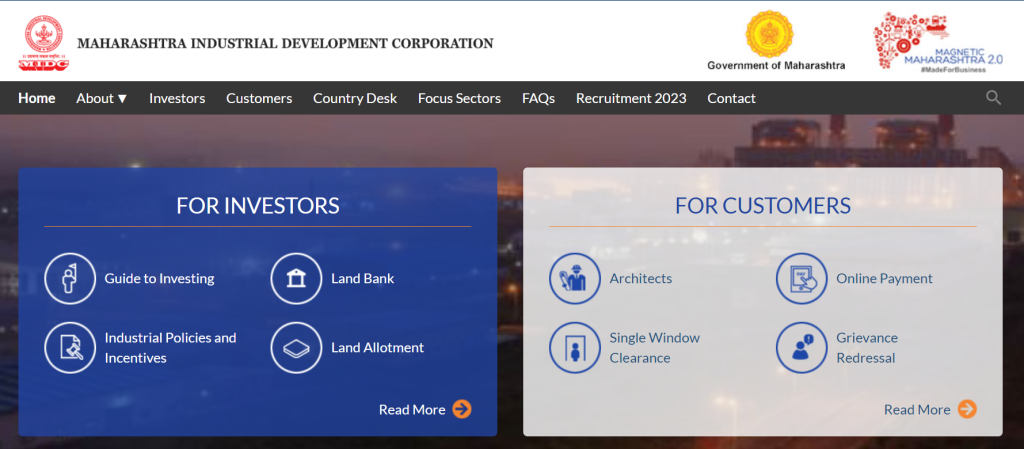The image size is (1024, 449).
Task: Click the Online Payment tablet icon
Action: point(801,279)
